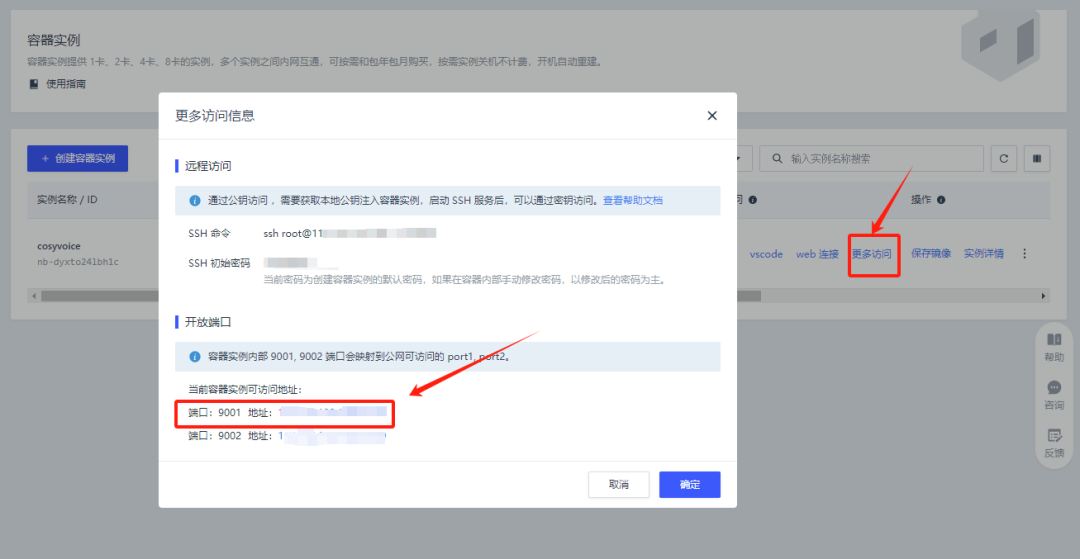Click the 远程访问 section heading

tap(208, 166)
